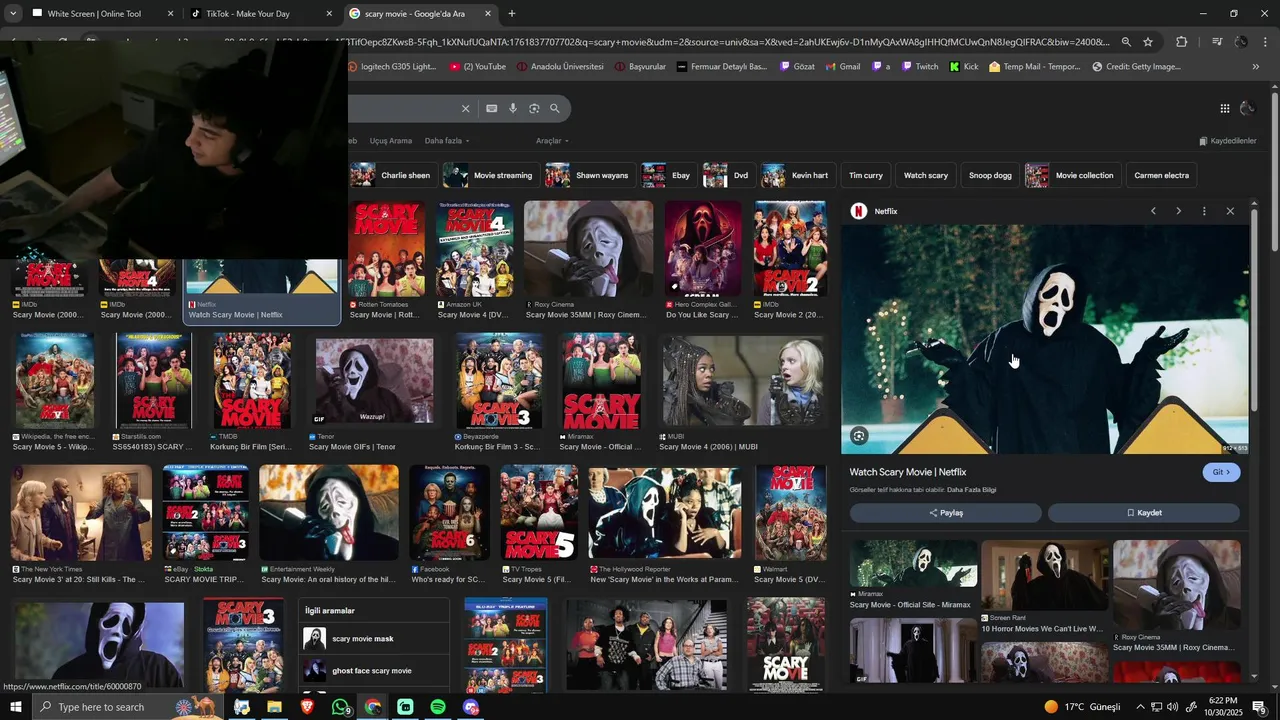
Task: Start voice search with the microphone
Action: (513, 108)
